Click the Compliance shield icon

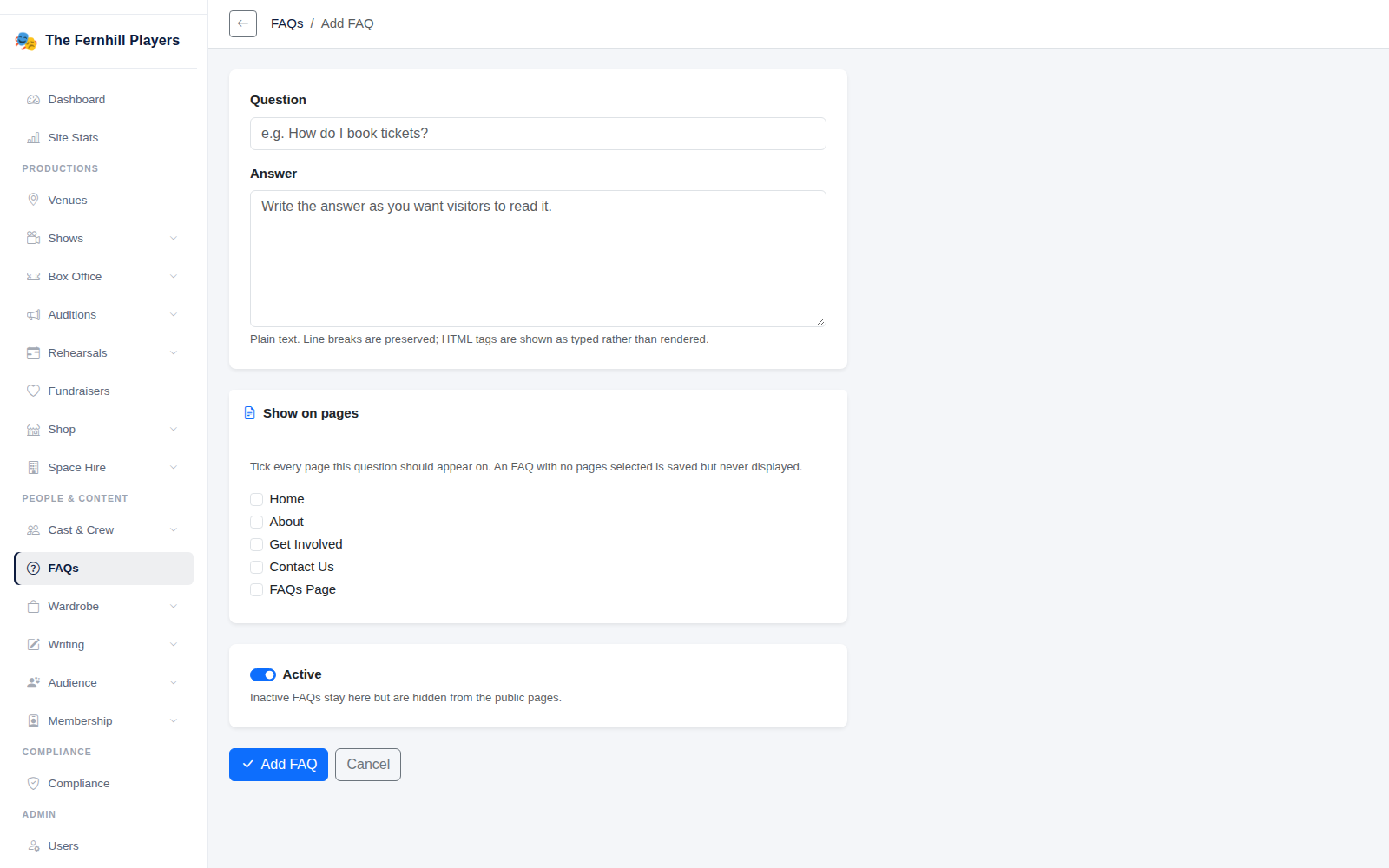click(x=33, y=784)
